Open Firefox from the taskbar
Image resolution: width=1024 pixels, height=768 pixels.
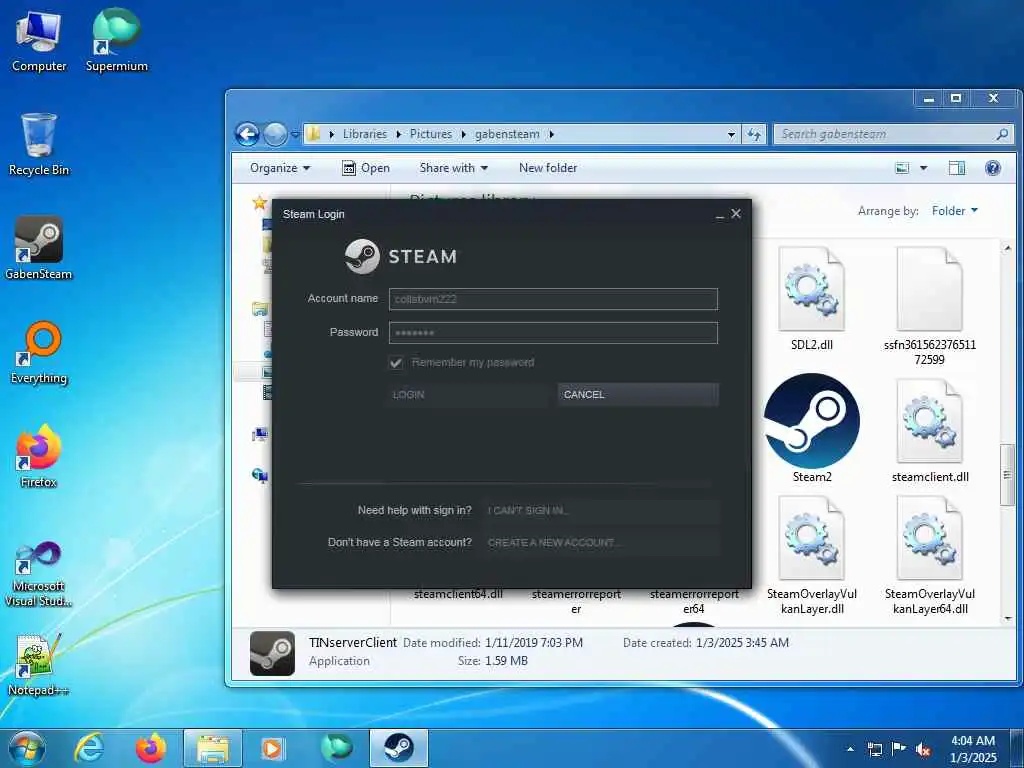(x=150, y=748)
